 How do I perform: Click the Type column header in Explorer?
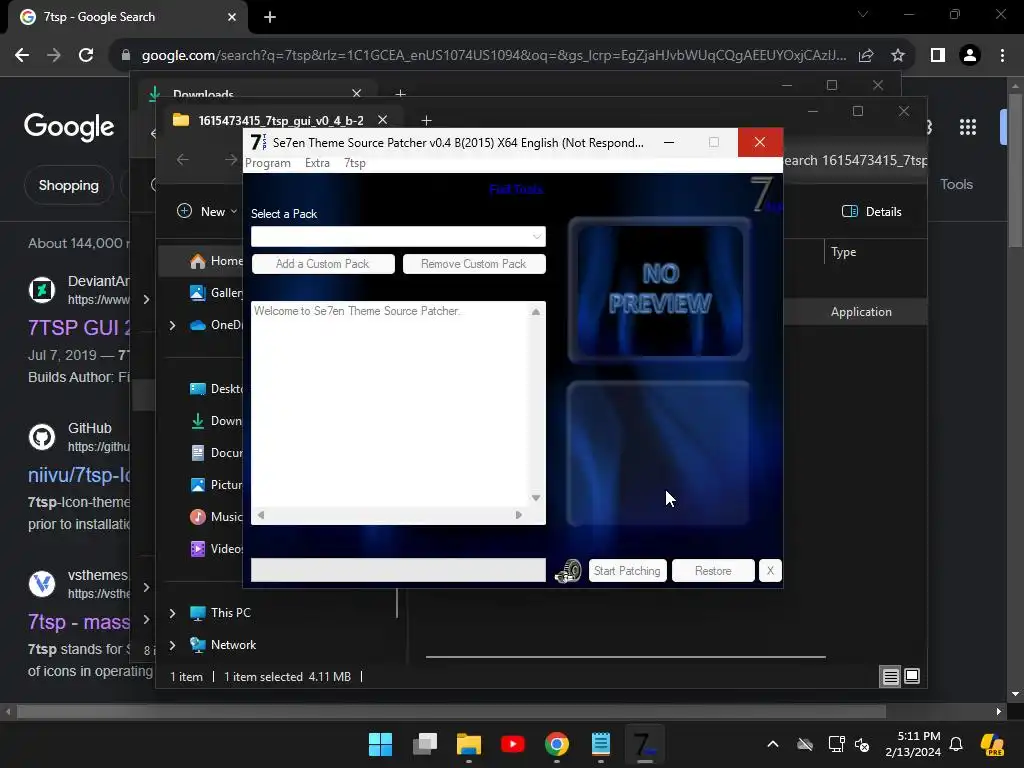tap(843, 252)
